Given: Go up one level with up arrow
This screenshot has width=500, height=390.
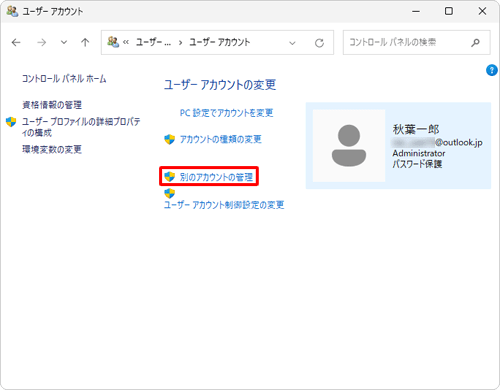Looking at the screenshot, I should pos(85,42).
